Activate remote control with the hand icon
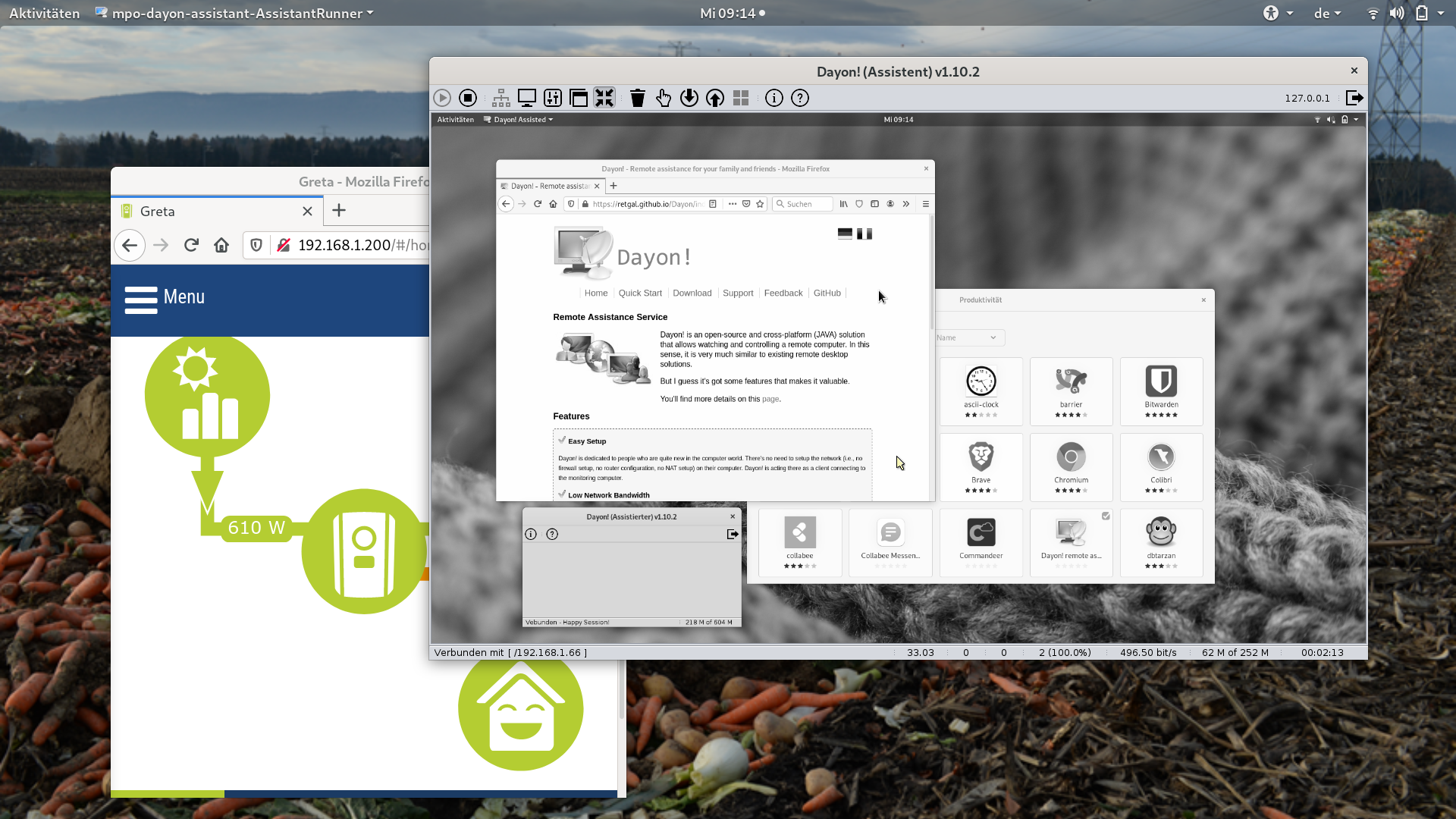 (x=664, y=98)
